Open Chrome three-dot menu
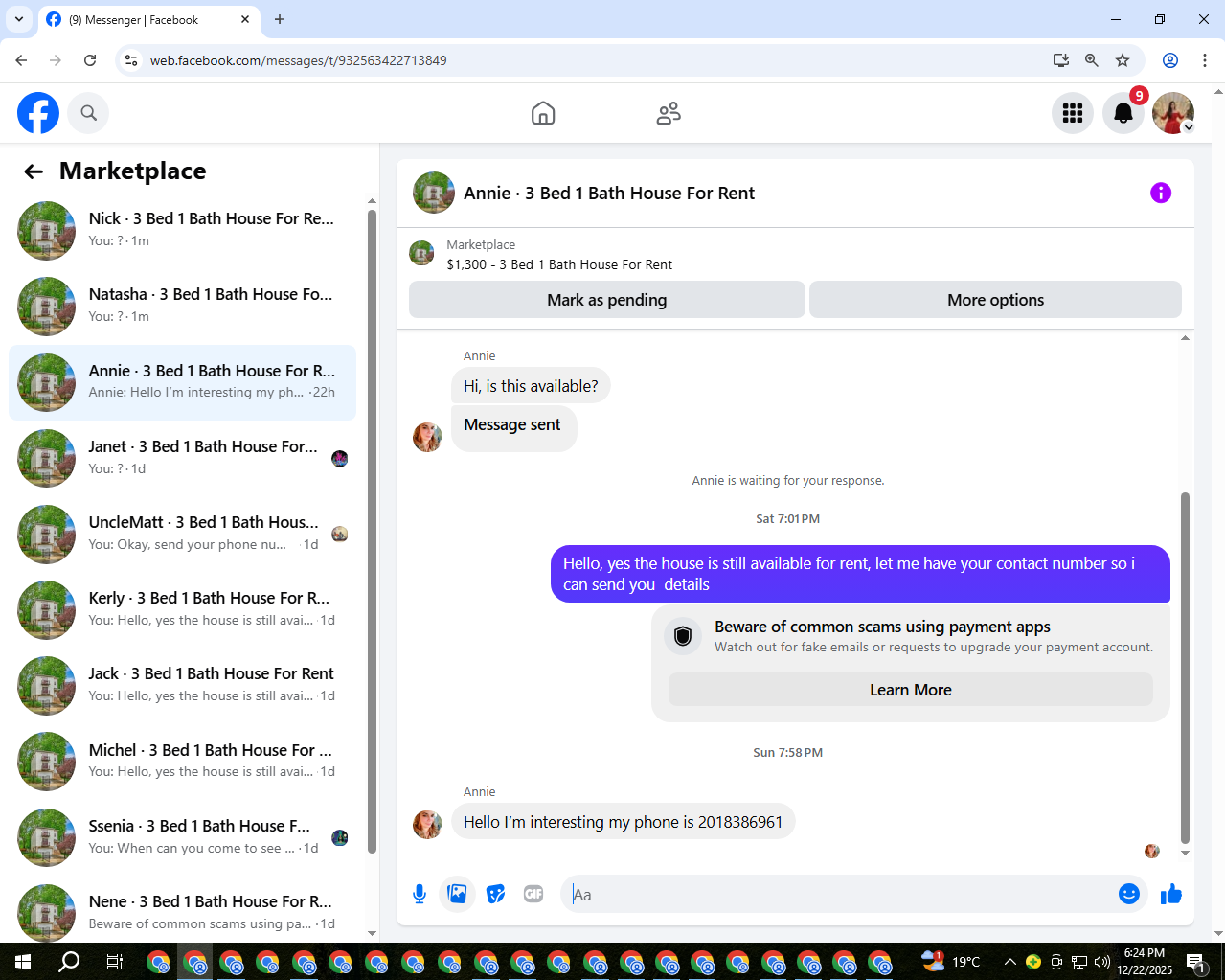1225x980 pixels. coord(1204,60)
